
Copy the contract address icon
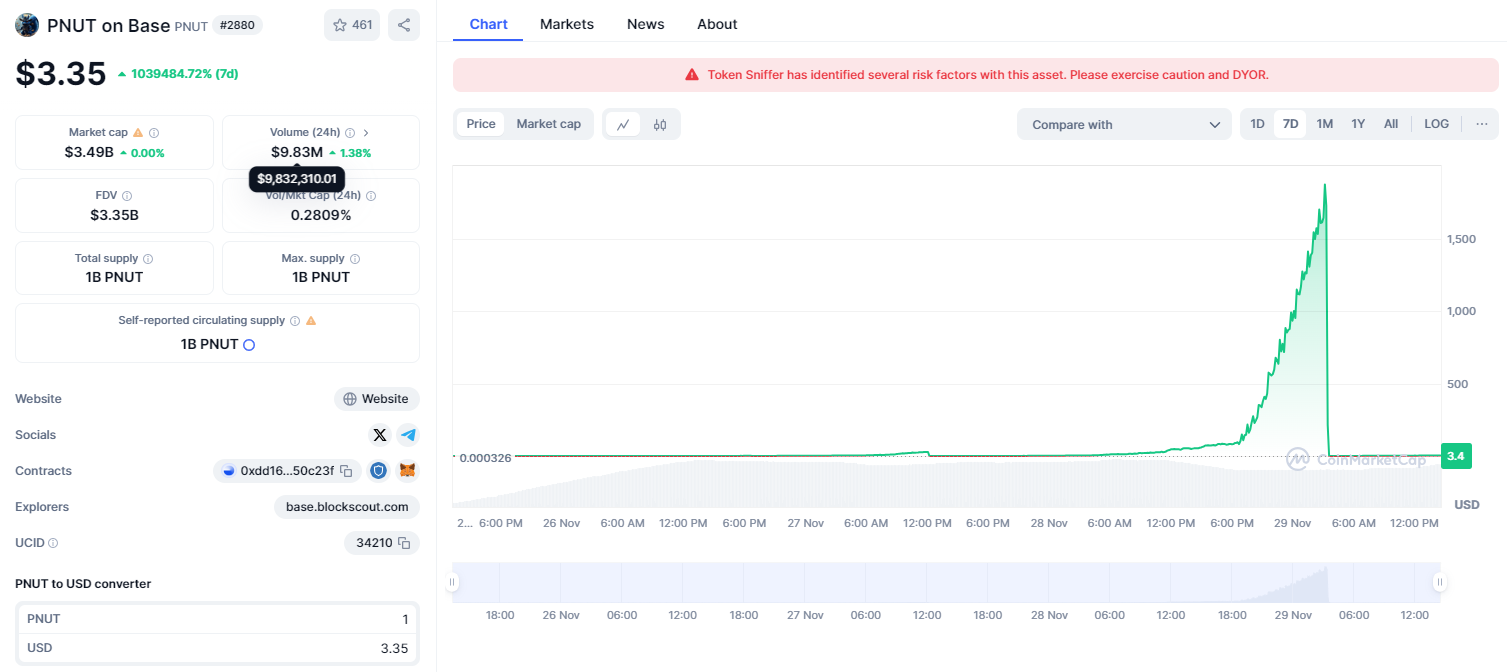[x=346, y=471]
